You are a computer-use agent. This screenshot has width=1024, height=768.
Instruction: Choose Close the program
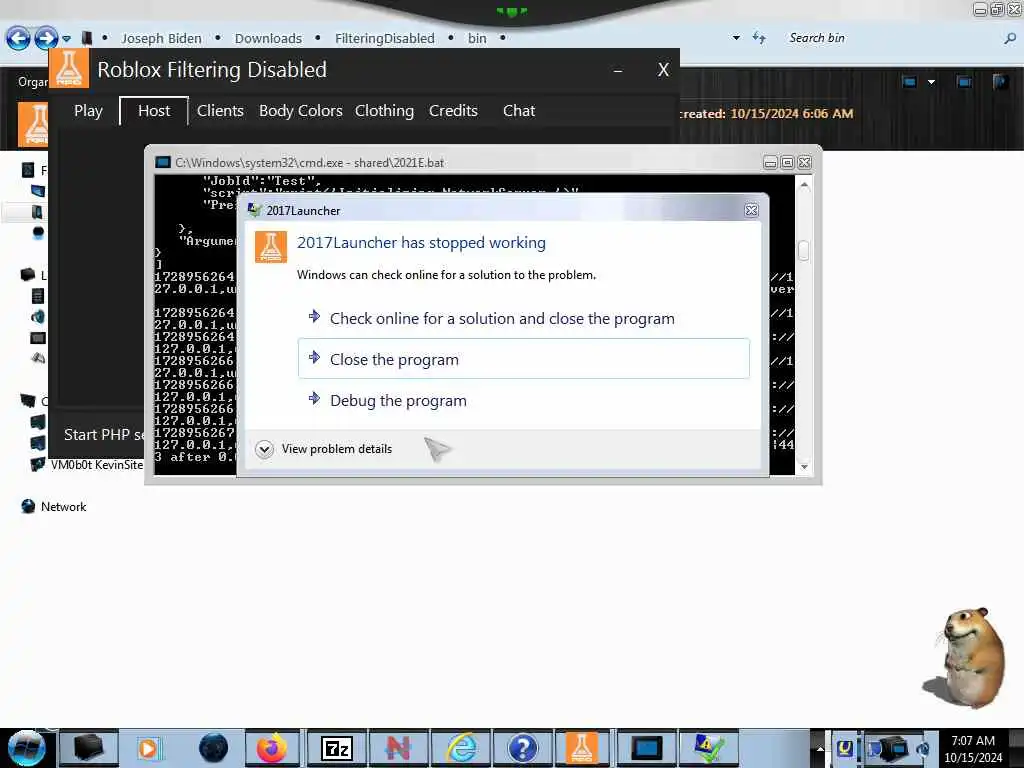point(524,359)
